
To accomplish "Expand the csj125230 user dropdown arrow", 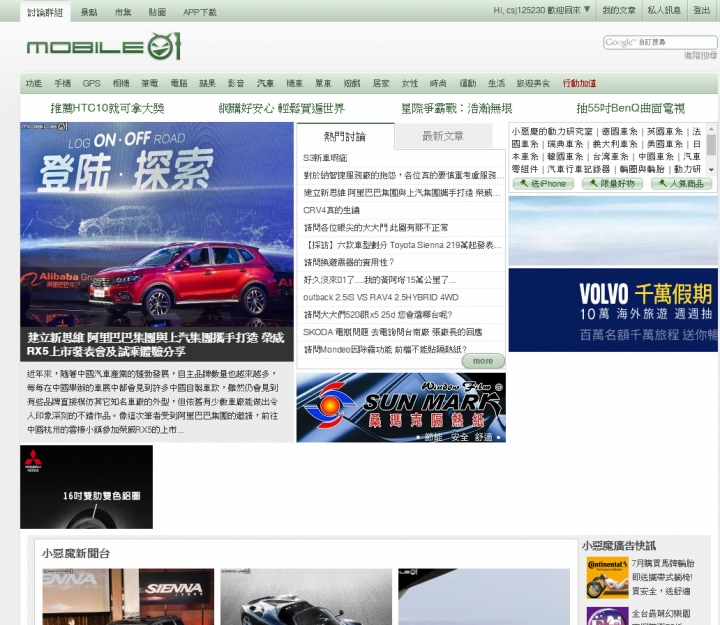I will pos(587,9).
